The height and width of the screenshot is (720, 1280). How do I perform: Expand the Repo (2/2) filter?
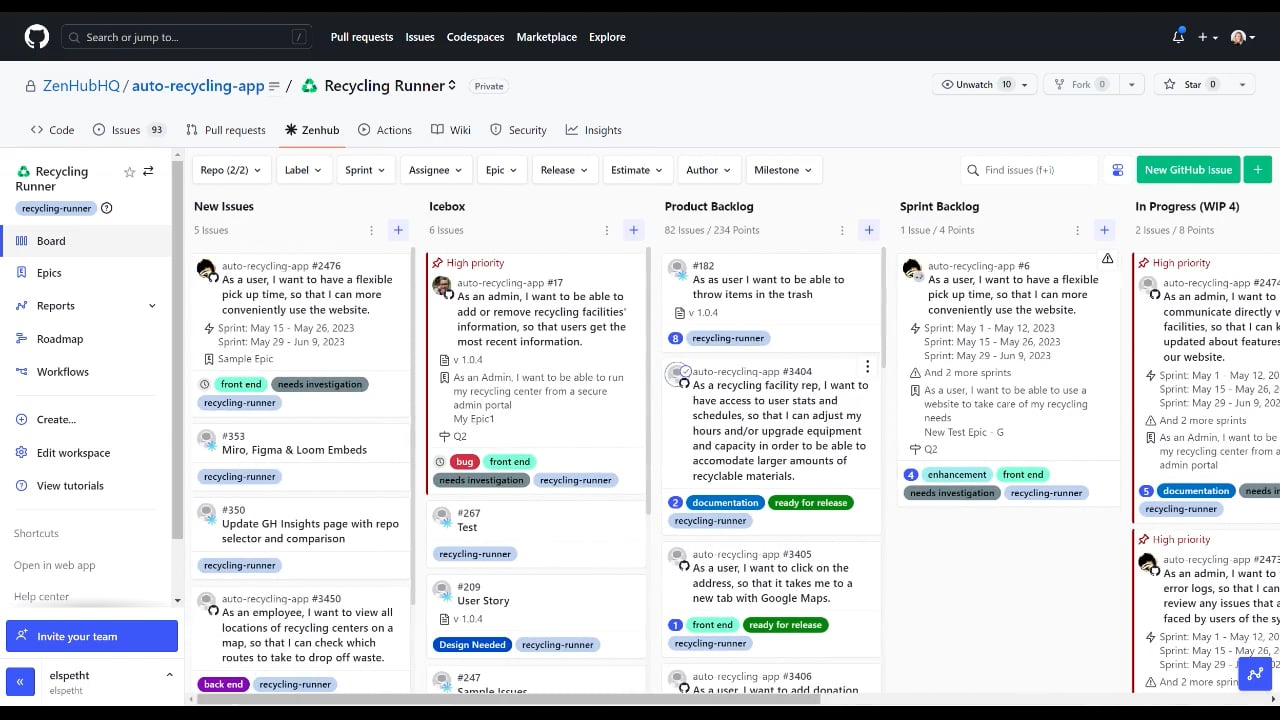coord(231,170)
